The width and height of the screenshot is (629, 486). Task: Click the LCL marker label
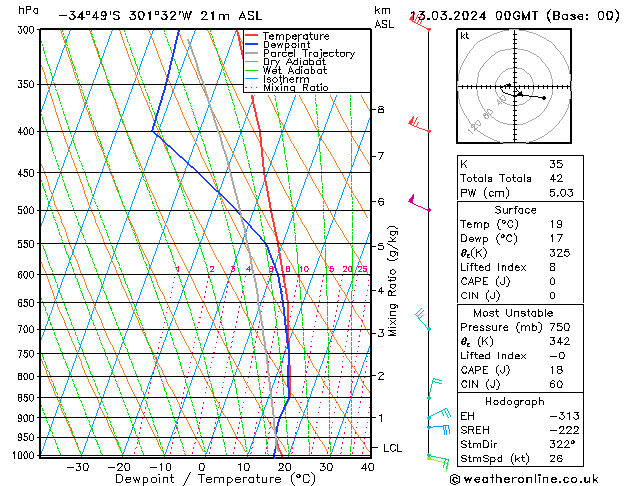tap(392, 448)
